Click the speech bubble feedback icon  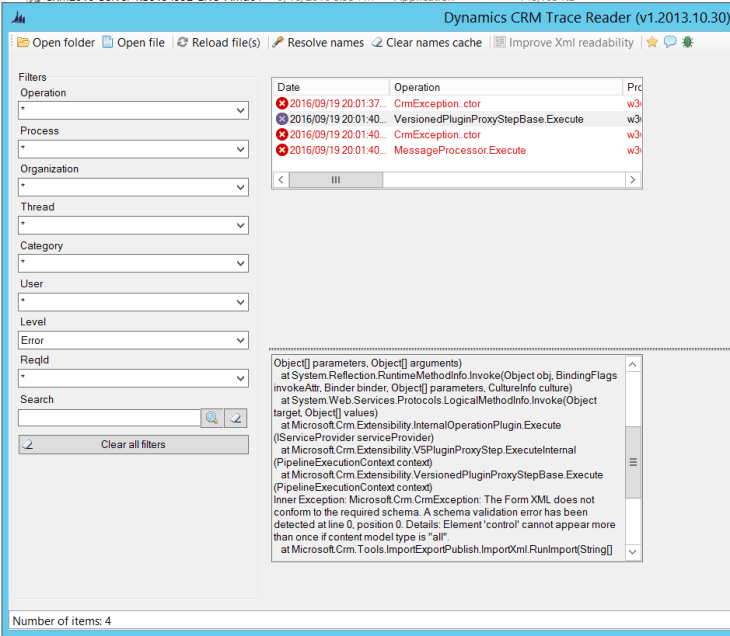point(669,42)
